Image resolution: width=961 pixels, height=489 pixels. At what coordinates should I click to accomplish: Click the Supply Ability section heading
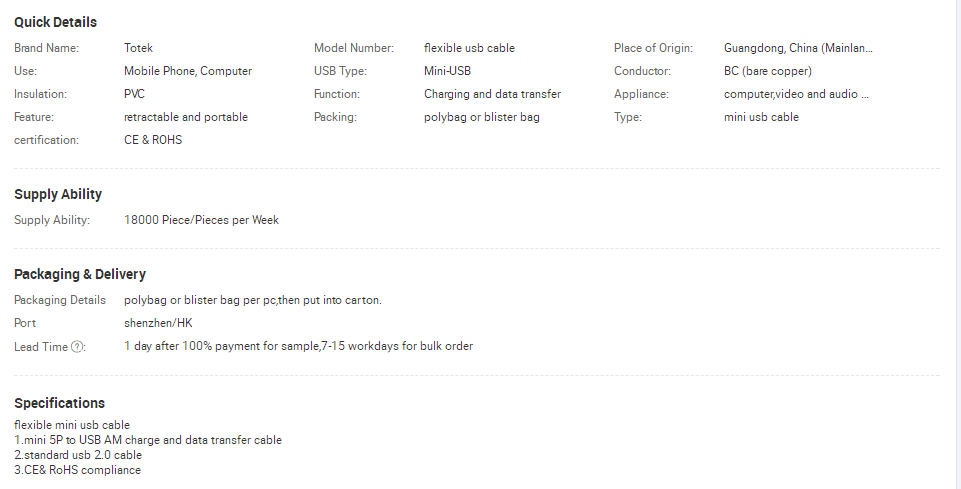(x=58, y=194)
